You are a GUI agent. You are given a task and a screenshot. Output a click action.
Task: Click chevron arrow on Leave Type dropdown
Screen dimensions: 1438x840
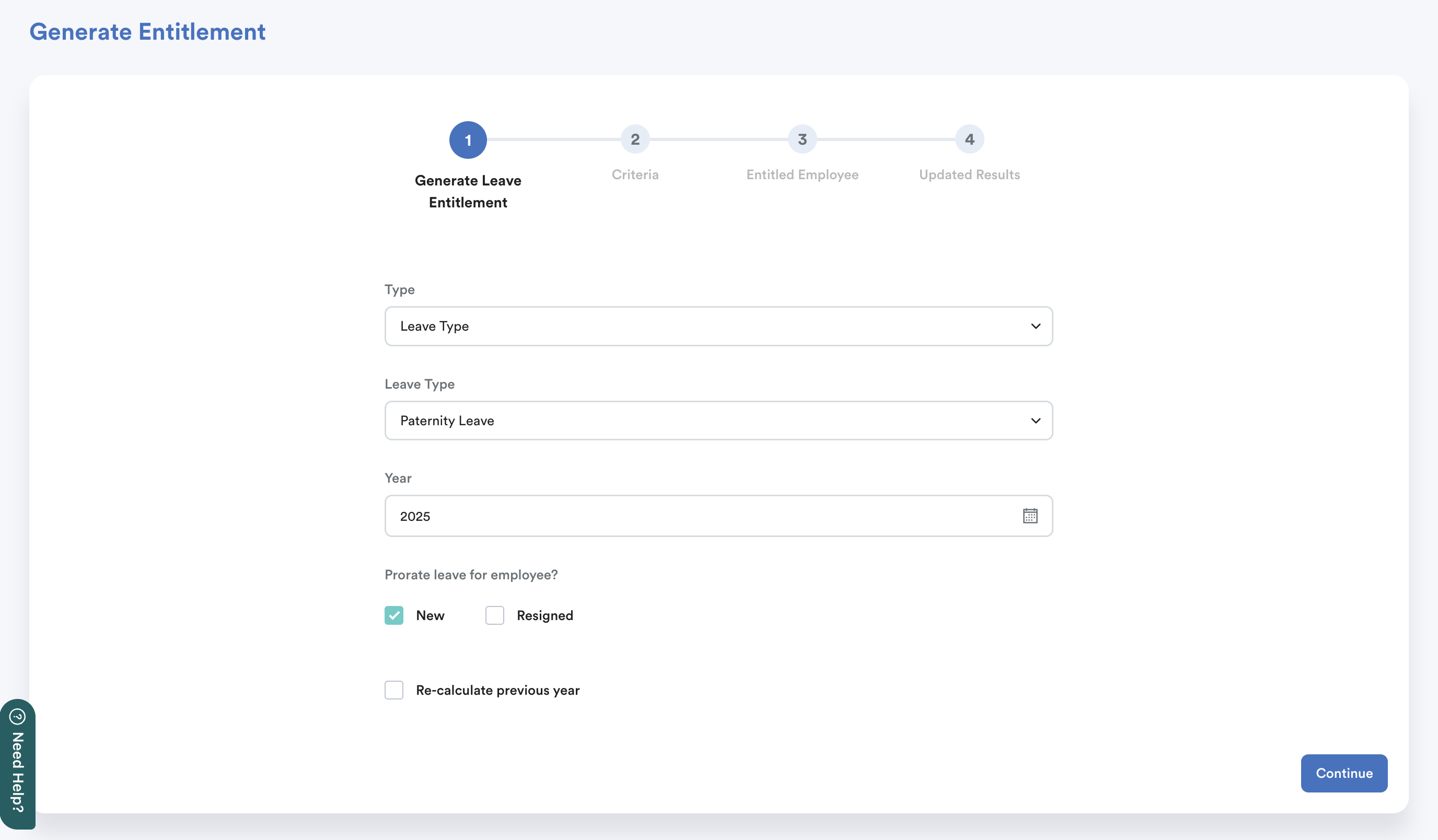click(x=1035, y=421)
